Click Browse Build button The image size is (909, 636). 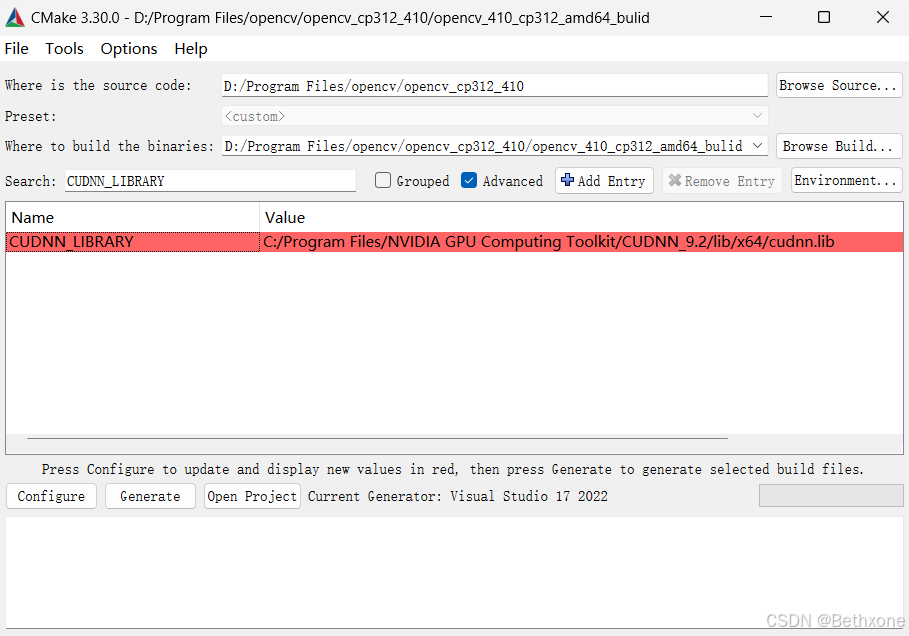point(839,146)
